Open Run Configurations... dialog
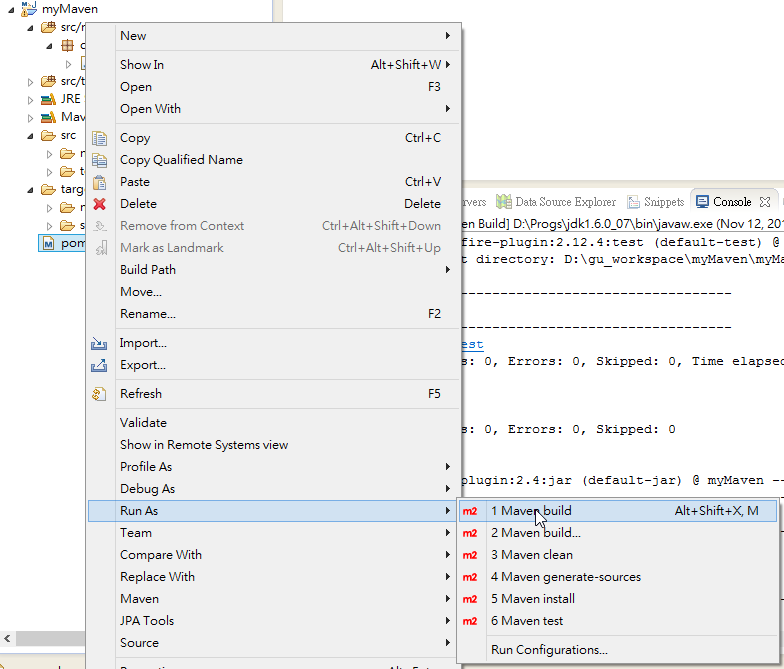784x669 pixels. pyautogui.click(x=618, y=650)
